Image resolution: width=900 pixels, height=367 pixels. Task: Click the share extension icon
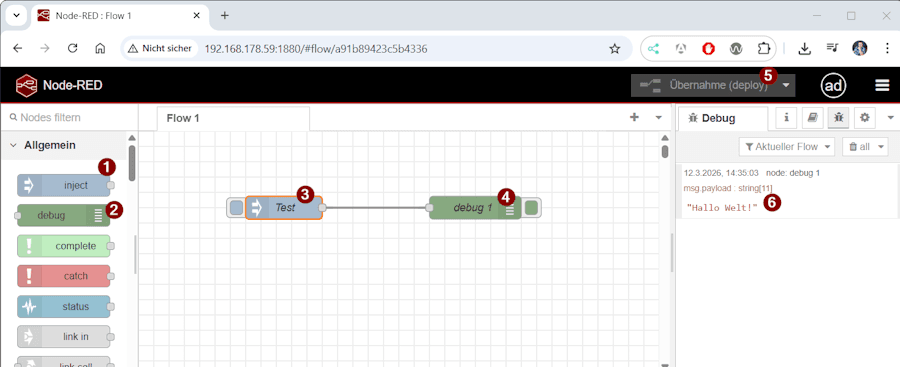(653, 49)
